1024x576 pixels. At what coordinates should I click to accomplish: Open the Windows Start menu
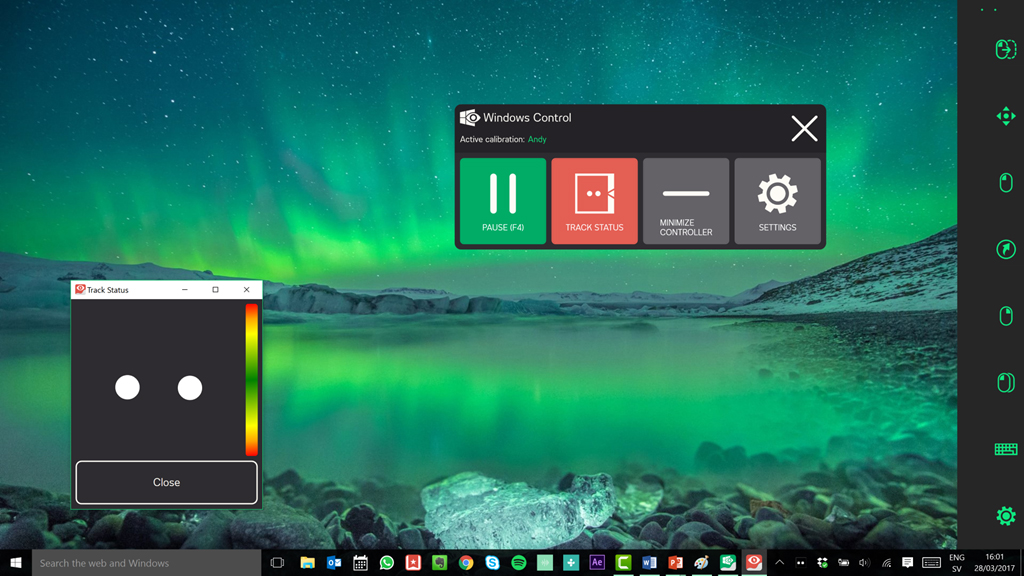16,562
